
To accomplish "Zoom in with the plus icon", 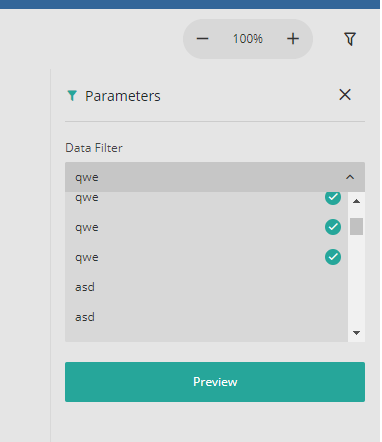I will tap(293, 39).
